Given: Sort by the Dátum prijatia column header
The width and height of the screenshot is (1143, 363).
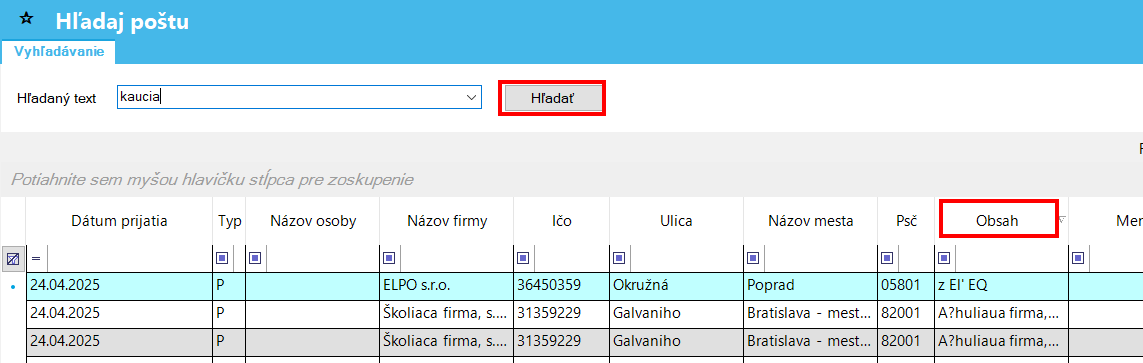Looking at the screenshot, I should (x=120, y=221).
